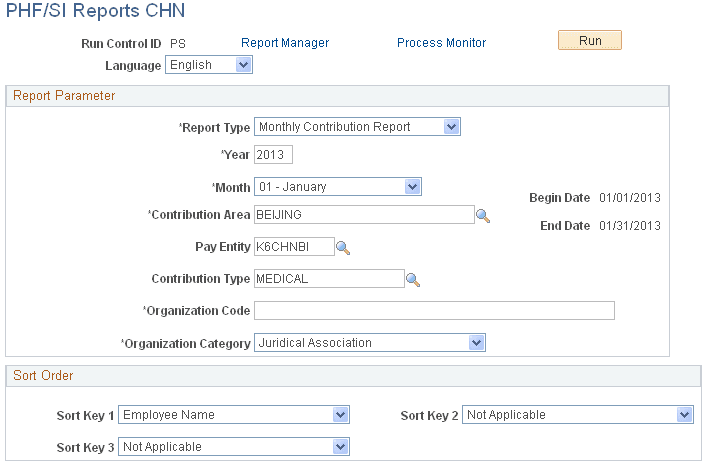Screen dimensions: 708x465
Task: Open the Sort Key 2 dropdown
Action: [x=578, y=415]
